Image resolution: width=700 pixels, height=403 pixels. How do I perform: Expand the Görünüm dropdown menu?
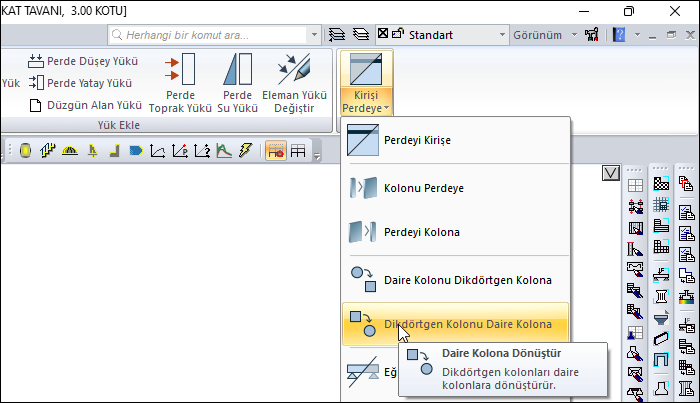coord(546,35)
